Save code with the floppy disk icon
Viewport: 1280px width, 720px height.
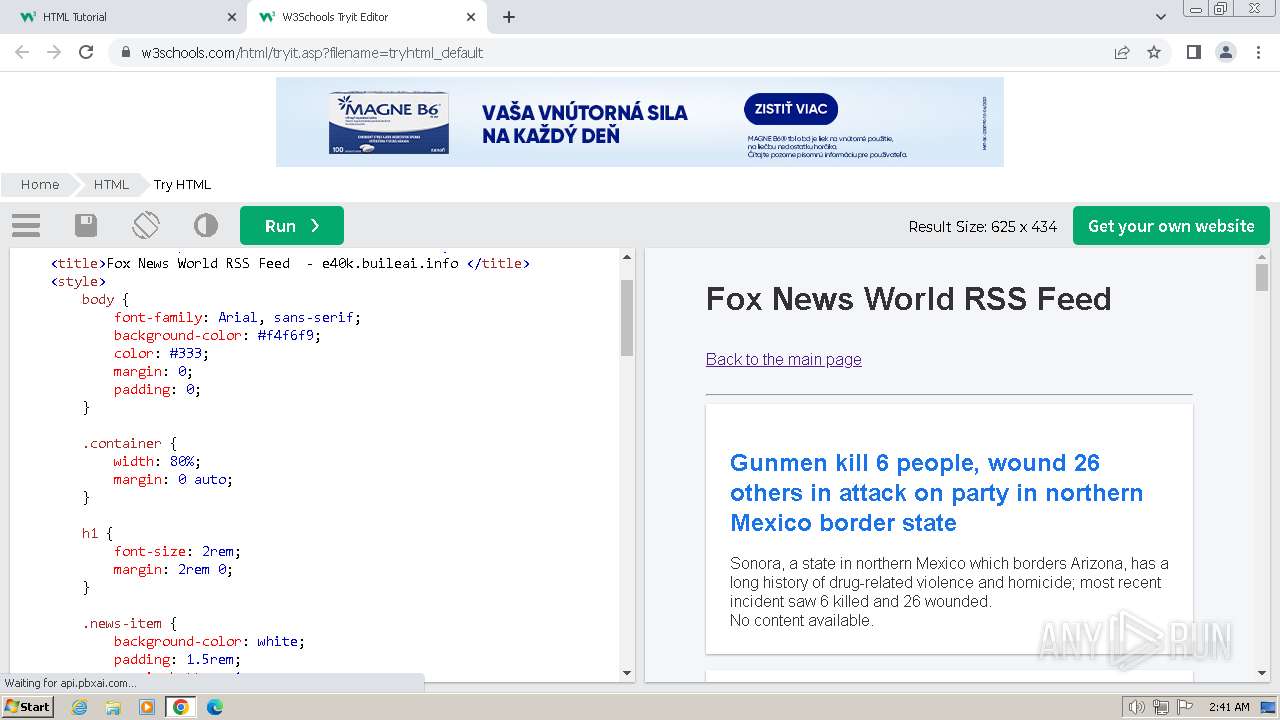(86, 226)
